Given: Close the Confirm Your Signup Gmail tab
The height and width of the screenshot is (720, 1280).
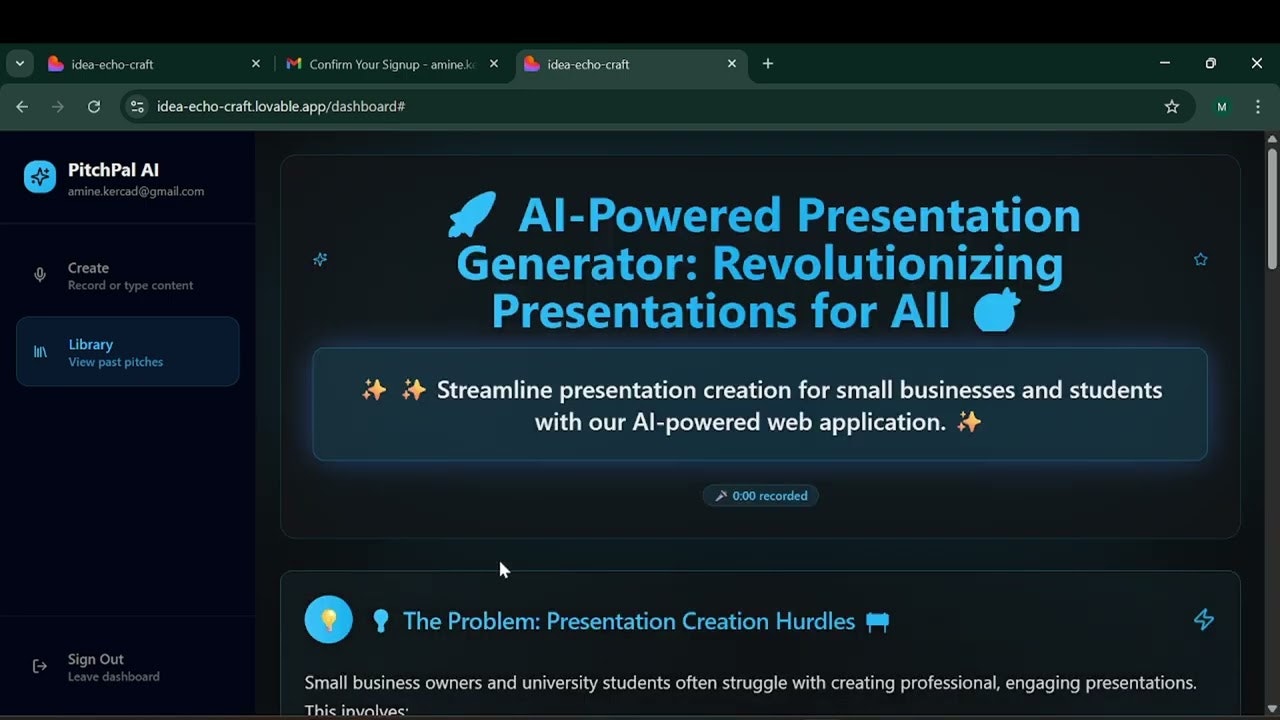Looking at the screenshot, I should pos(494,63).
